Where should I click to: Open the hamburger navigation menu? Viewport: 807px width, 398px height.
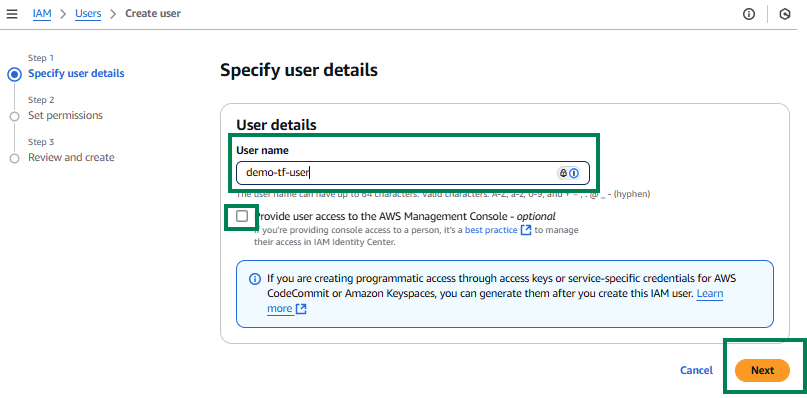tap(12, 14)
